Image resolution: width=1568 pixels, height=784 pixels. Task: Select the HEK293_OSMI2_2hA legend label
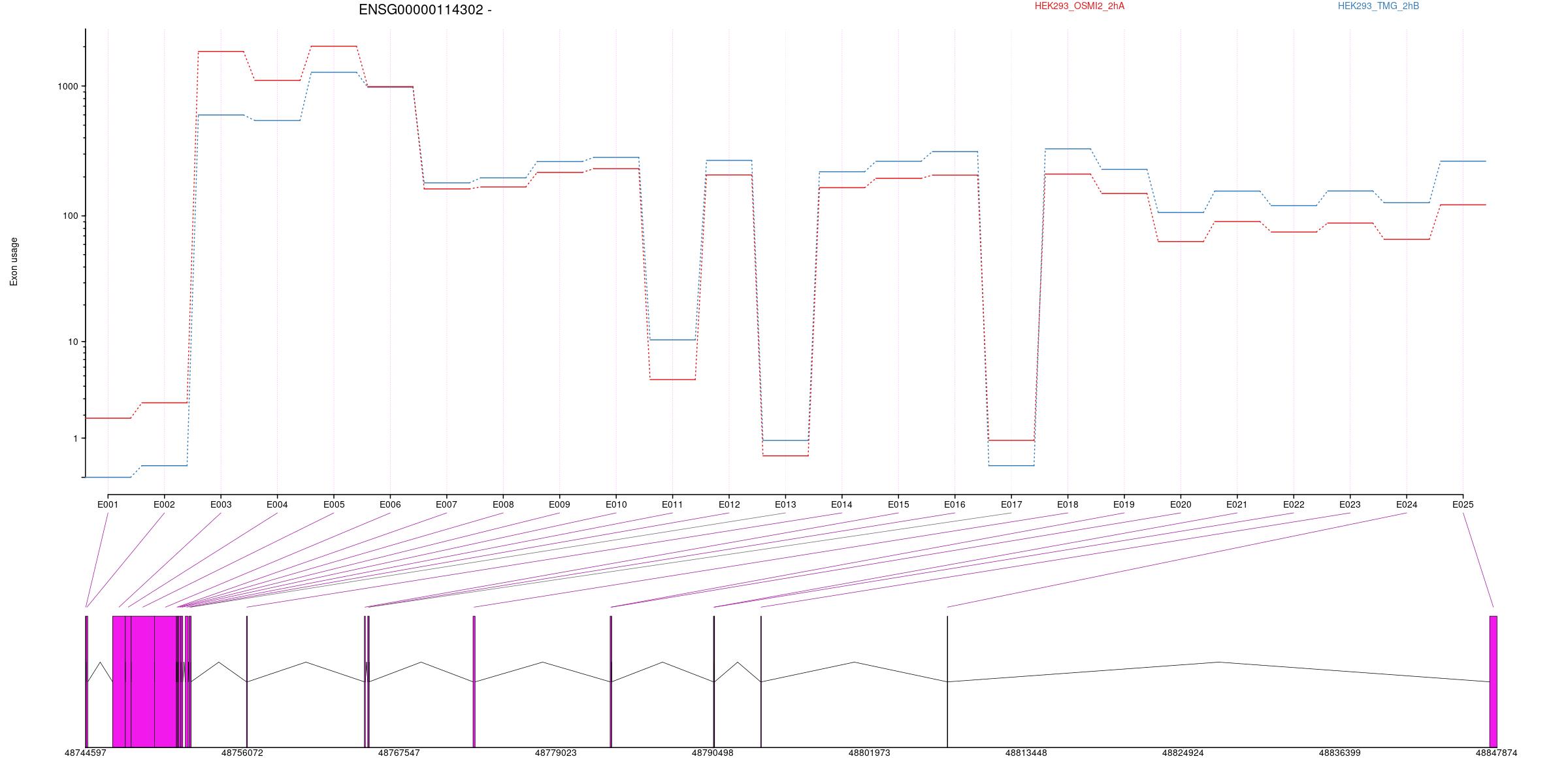click(1079, 6)
